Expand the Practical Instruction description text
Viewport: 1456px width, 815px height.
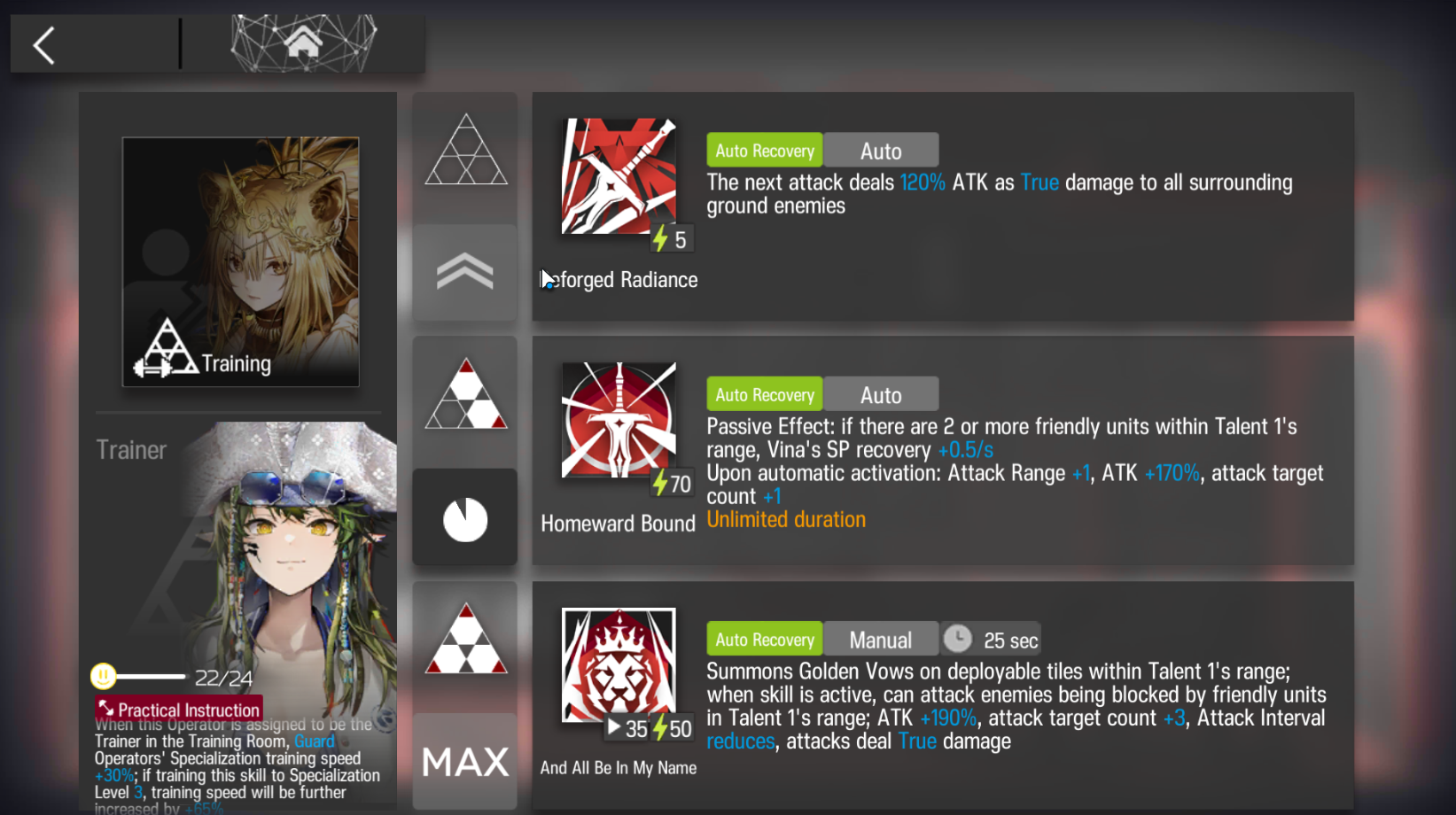239,765
